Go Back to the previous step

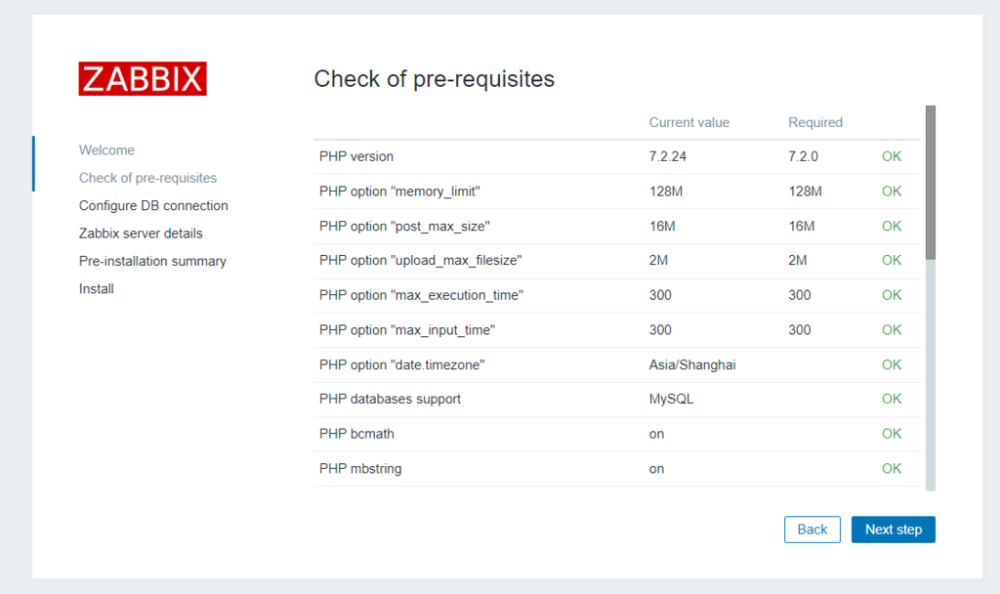812,529
